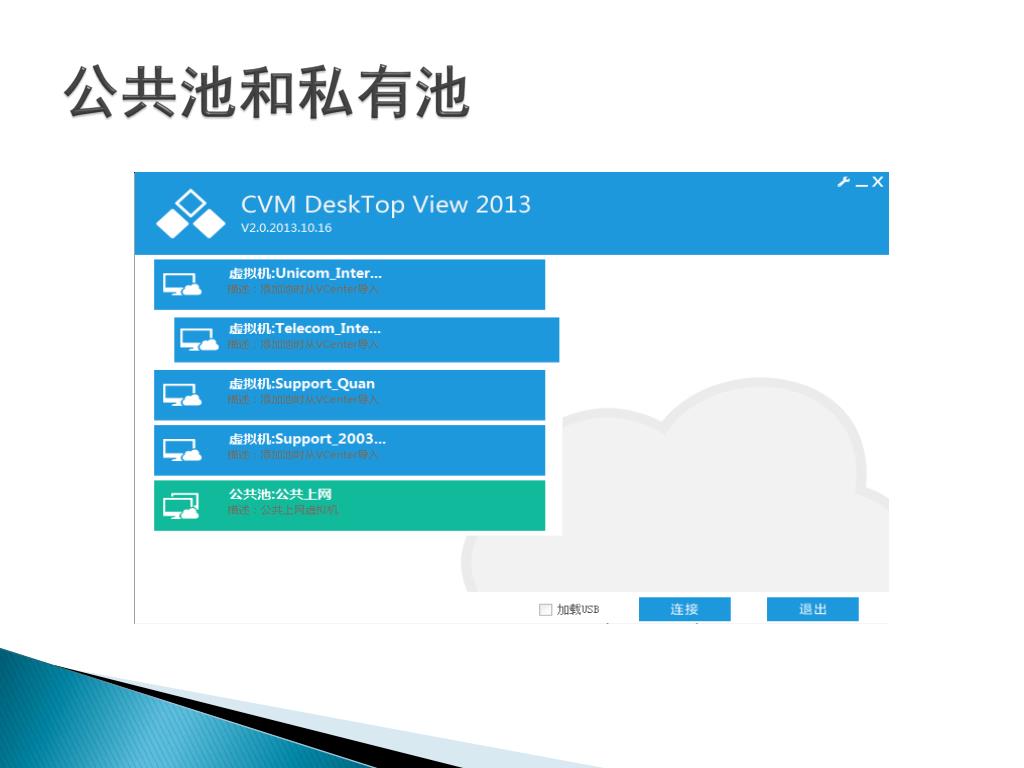Select the Telecom_Inte... virtual machine entry
Image resolution: width=1024 pixels, height=768 pixels.
point(366,340)
